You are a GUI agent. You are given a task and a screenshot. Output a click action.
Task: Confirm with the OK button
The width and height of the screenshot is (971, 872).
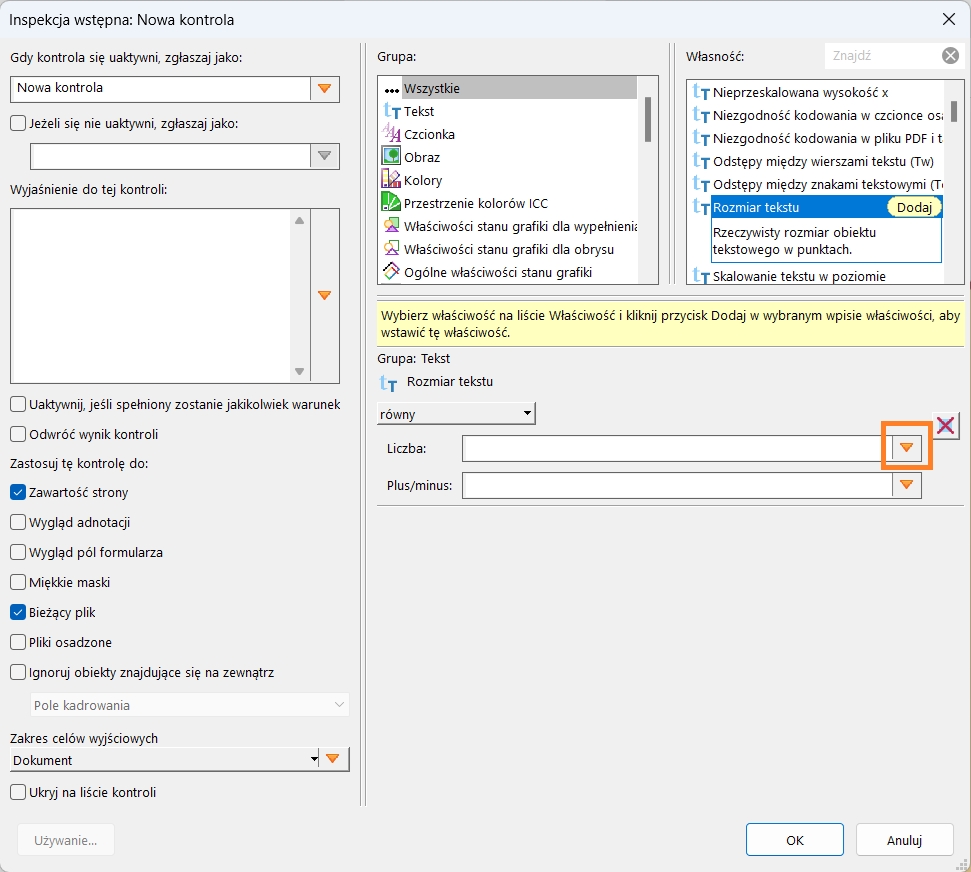coord(795,840)
